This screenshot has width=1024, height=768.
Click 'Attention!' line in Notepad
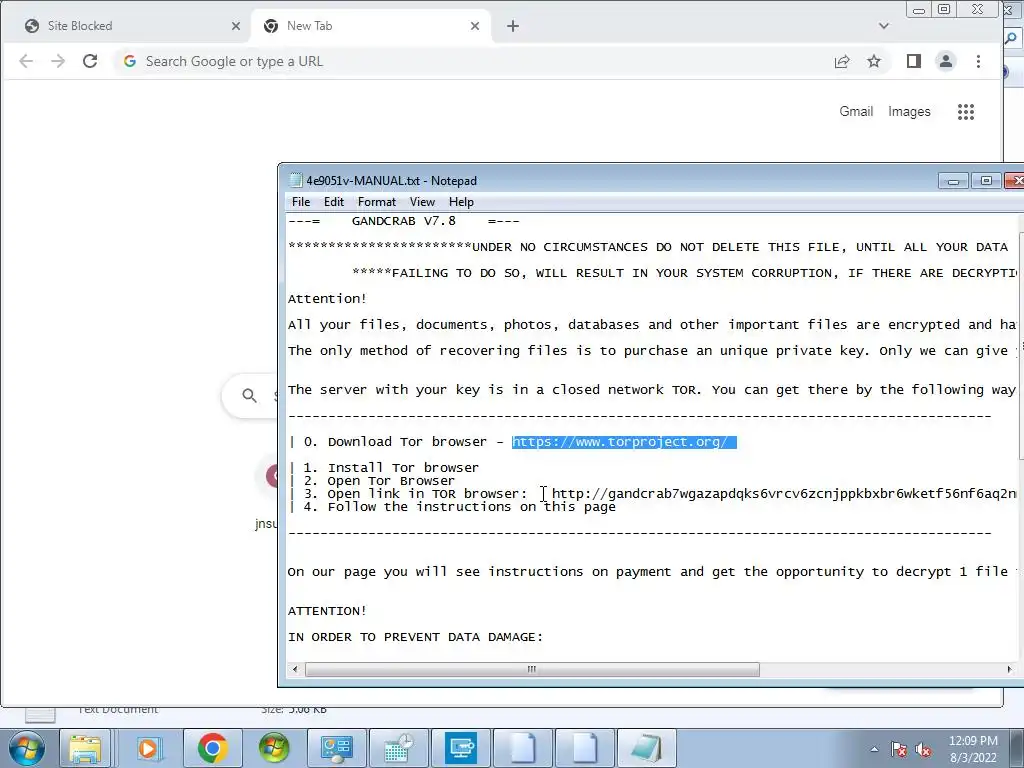[x=327, y=298]
